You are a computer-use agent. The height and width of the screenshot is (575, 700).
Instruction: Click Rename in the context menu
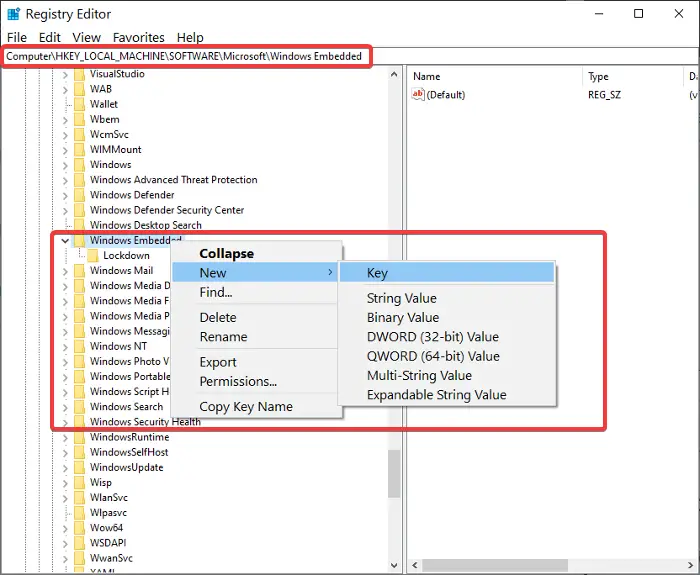[x=257, y=337]
